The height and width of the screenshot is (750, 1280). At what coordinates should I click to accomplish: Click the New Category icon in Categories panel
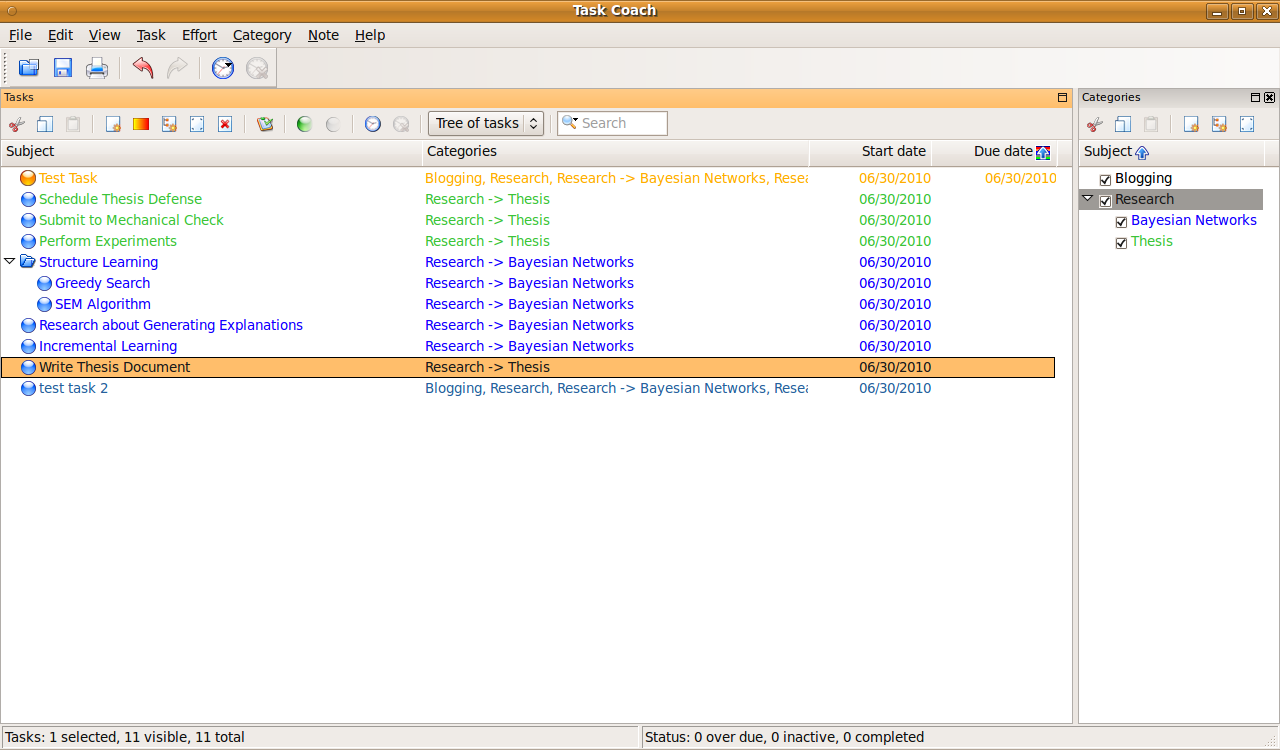[1191, 124]
